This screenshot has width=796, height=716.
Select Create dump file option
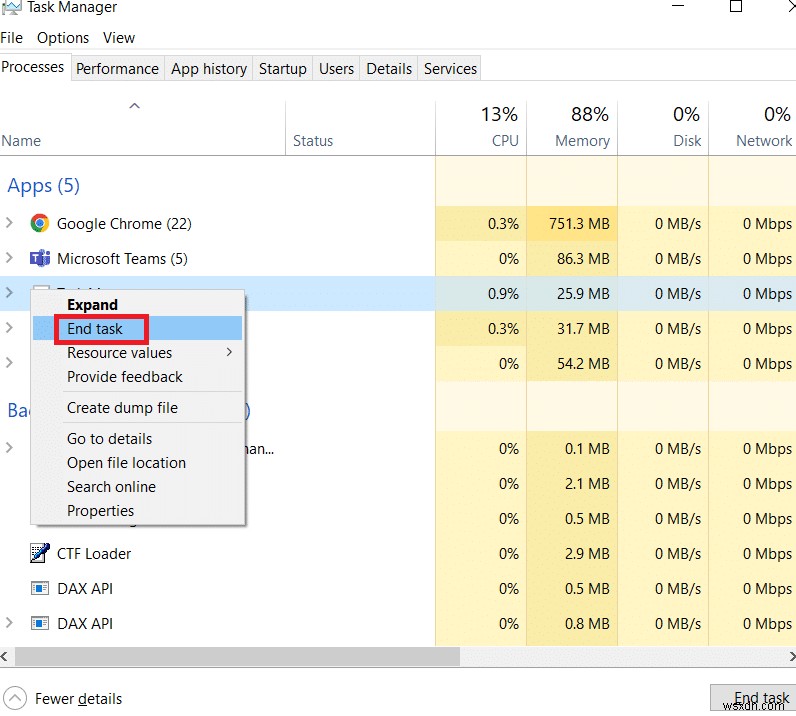coord(137,408)
